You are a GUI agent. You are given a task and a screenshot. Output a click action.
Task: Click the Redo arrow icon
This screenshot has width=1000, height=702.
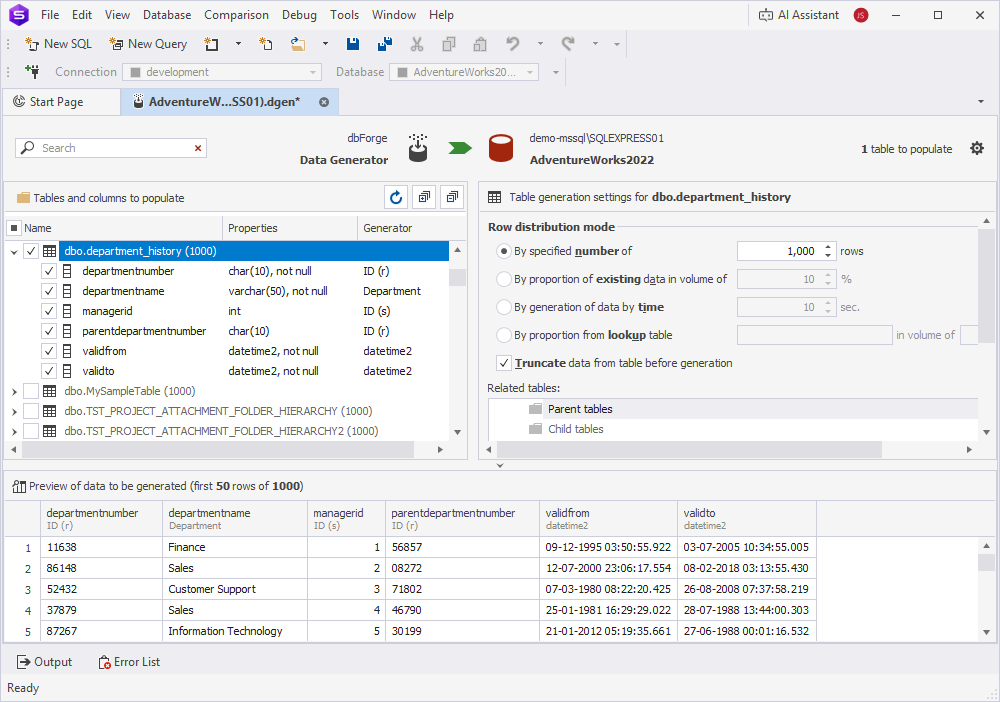click(x=568, y=44)
